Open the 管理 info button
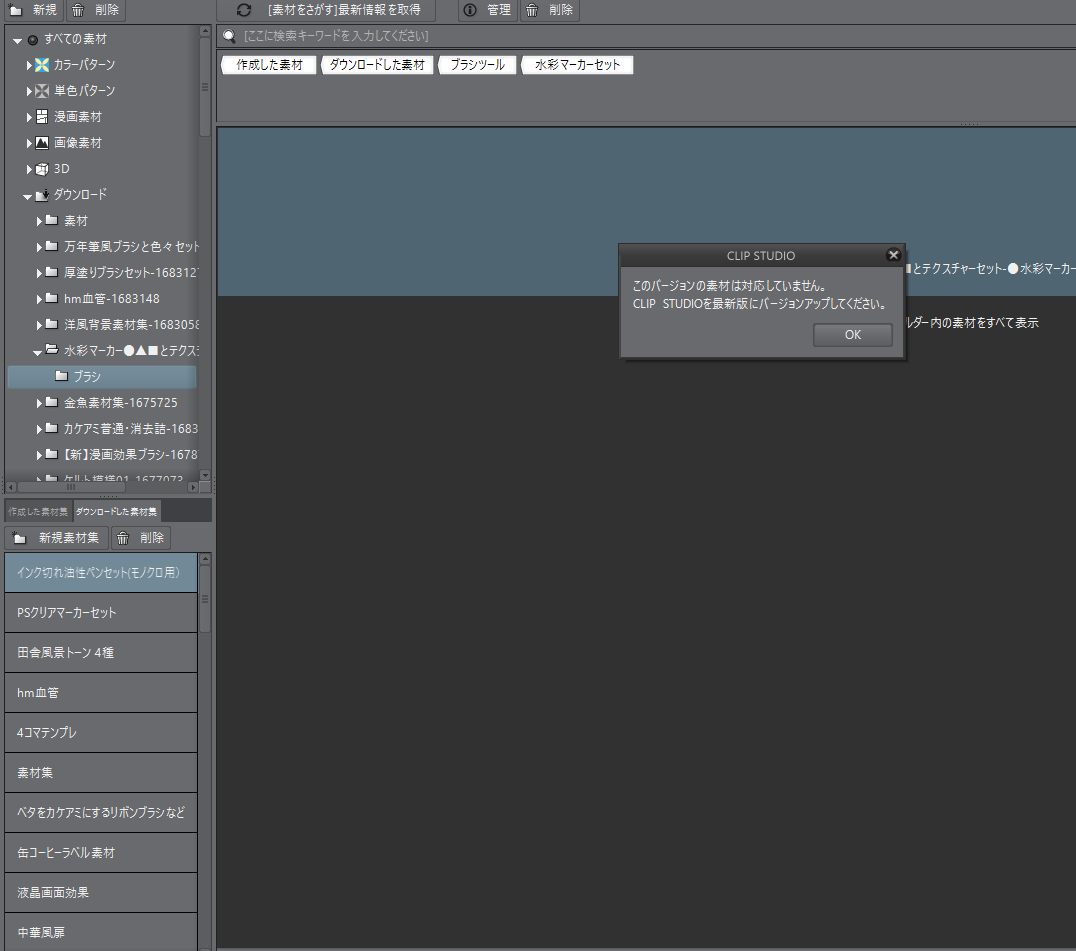The width and height of the screenshot is (1076, 951). [488, 10]
